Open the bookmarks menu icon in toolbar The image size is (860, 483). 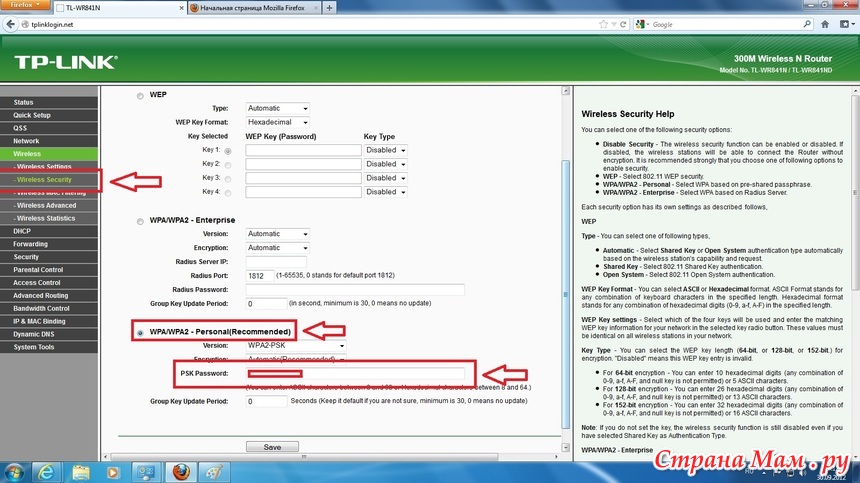tap(847, 24)
